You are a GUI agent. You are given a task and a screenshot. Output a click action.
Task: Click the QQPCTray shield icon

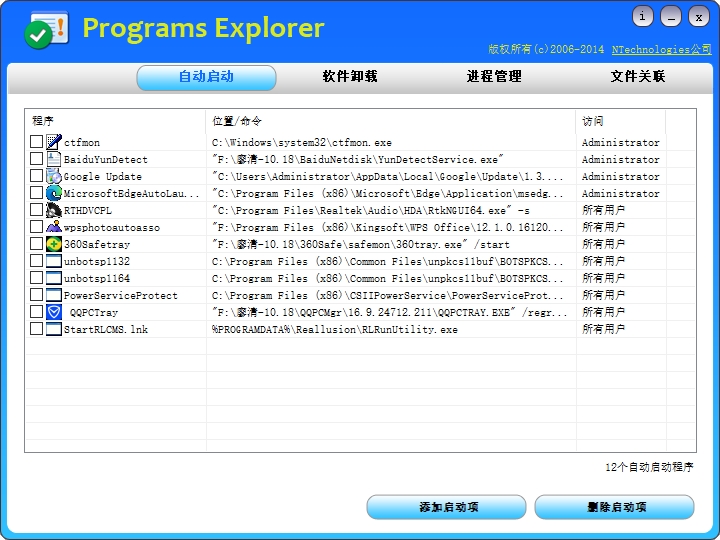pyautogui.click(x=54, y=312)
